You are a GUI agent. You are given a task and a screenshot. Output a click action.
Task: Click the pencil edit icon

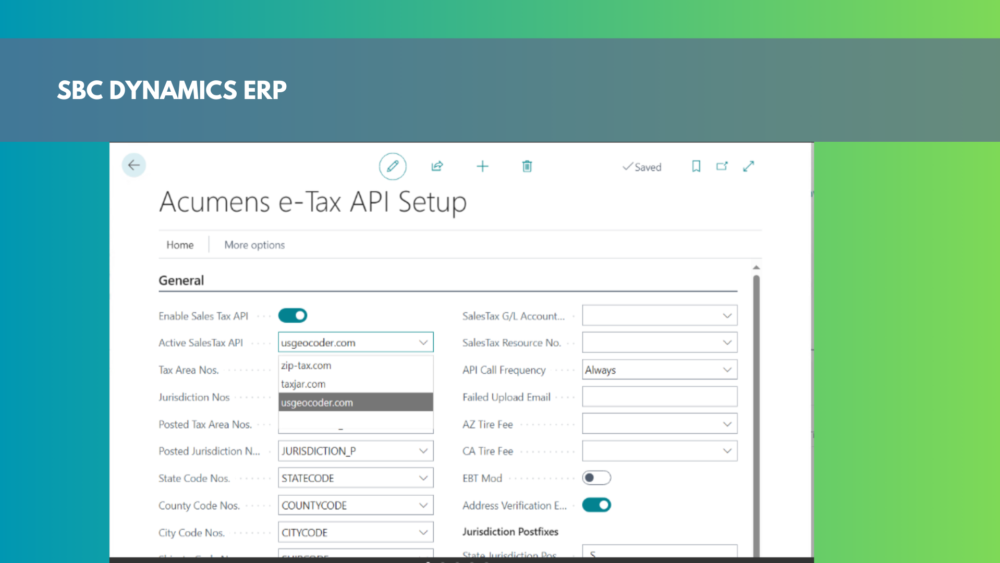click(x=392, y=166)
